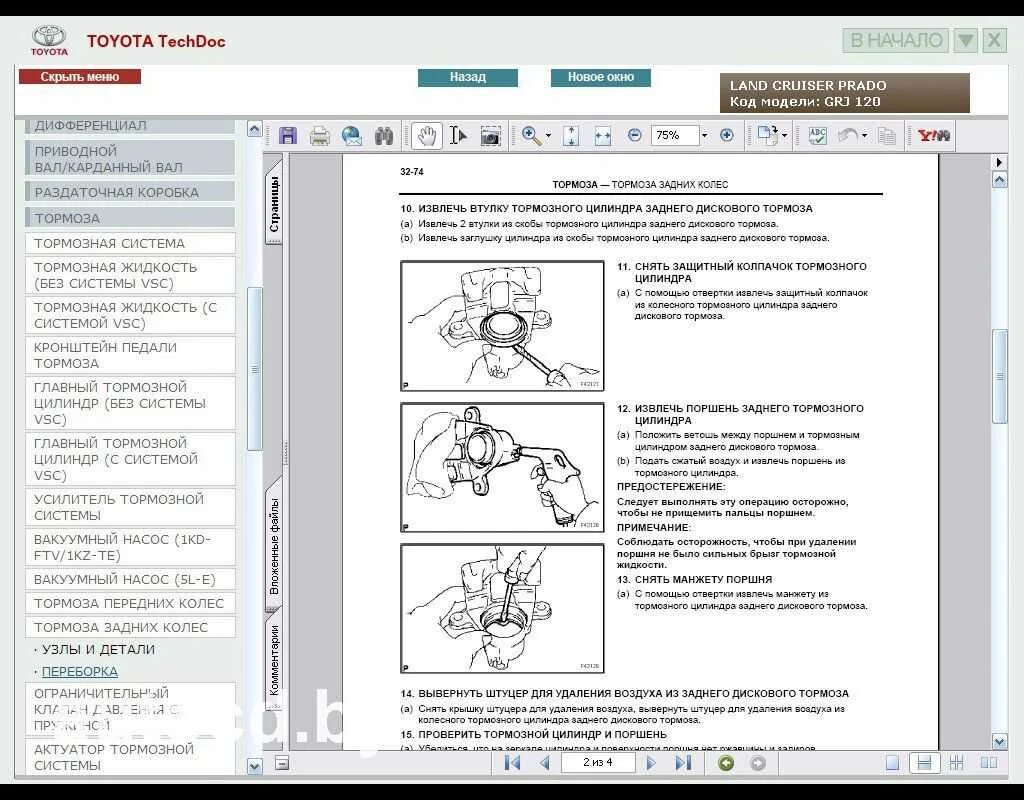Select the Snapshot camera tool
Image resolution: width=1024 pixels, height=800 pixels.
490,136
